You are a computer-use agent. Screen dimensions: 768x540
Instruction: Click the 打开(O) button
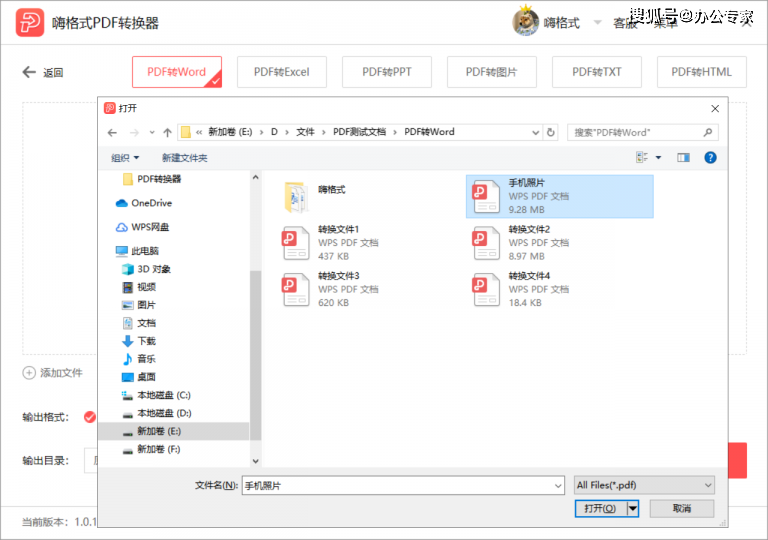pos(600,509)
